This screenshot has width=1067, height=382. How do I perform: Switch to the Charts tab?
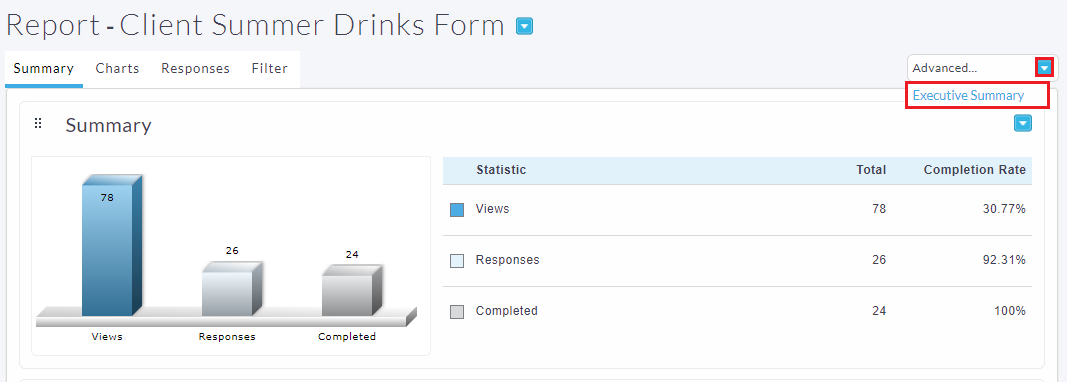117,68
